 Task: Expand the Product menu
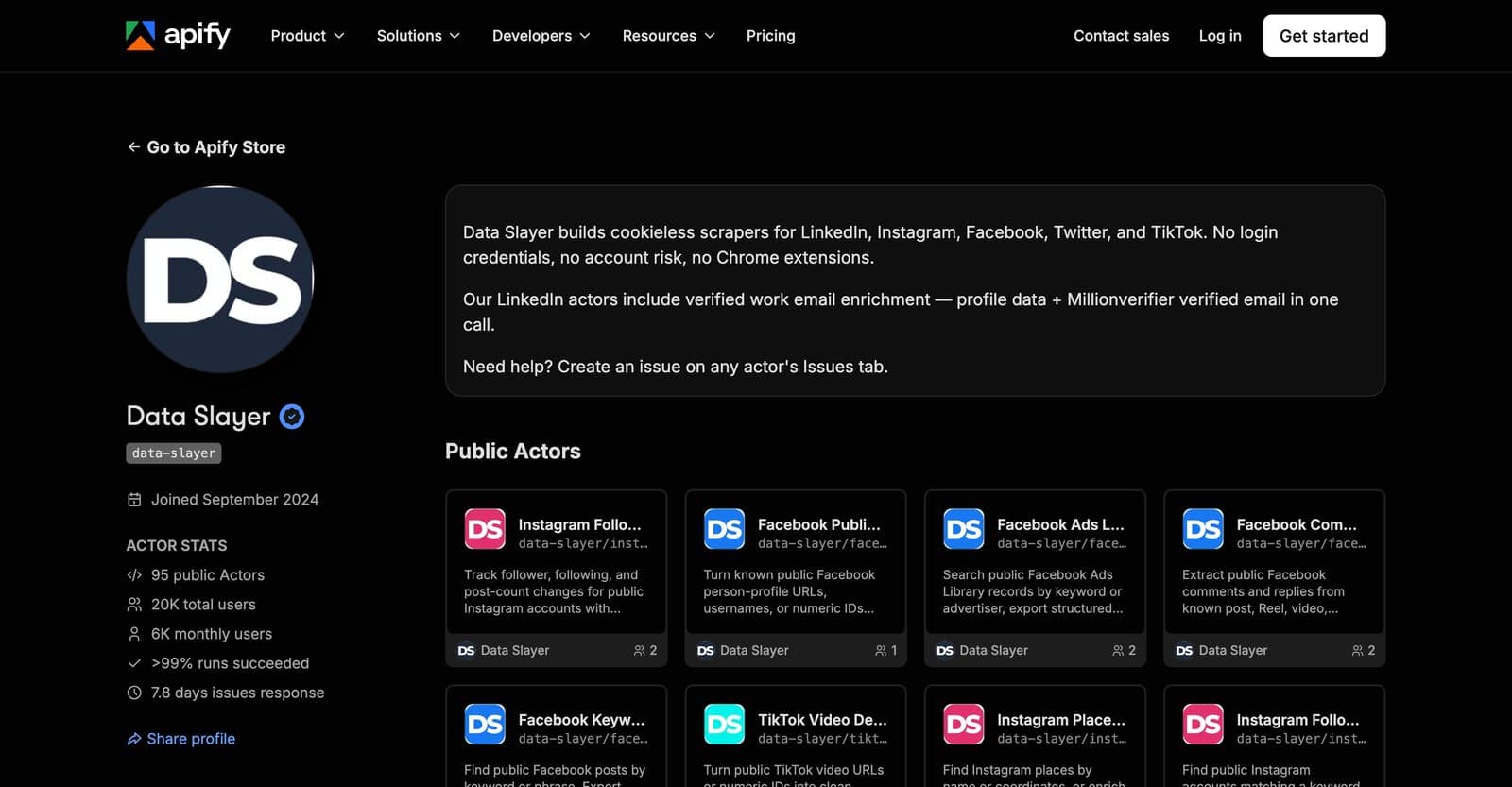307,36
